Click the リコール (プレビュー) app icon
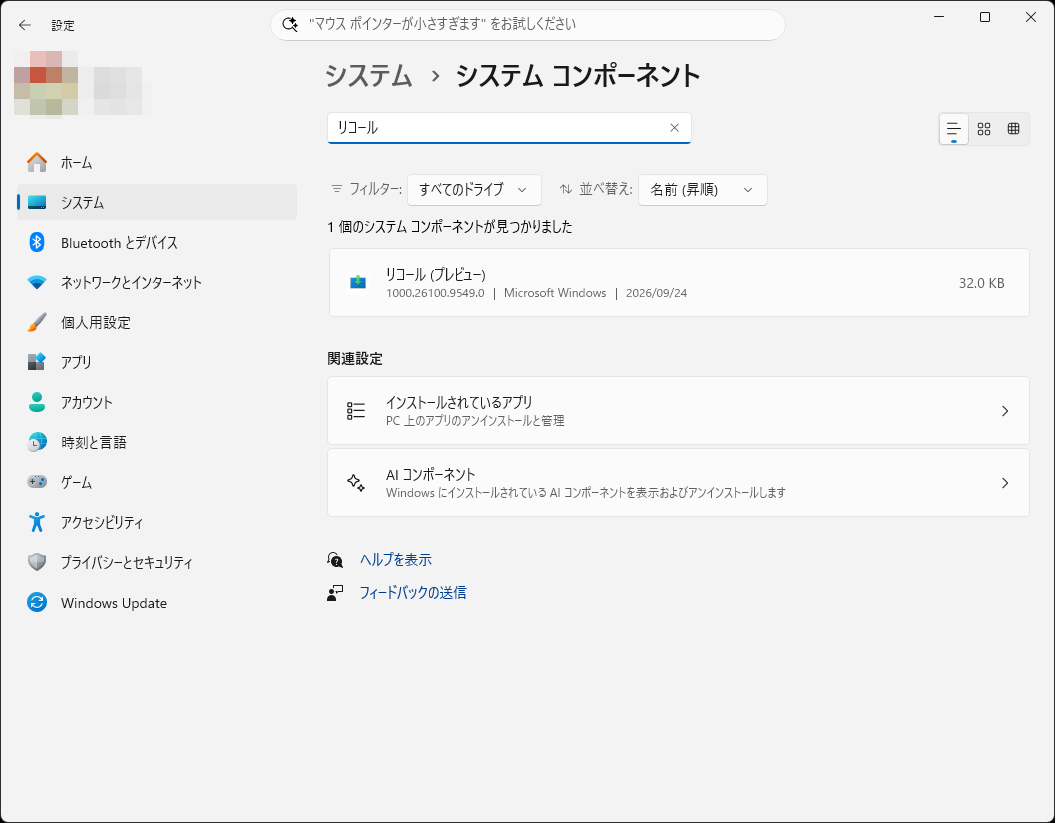 pyautogui.click(x=358, y=282)
